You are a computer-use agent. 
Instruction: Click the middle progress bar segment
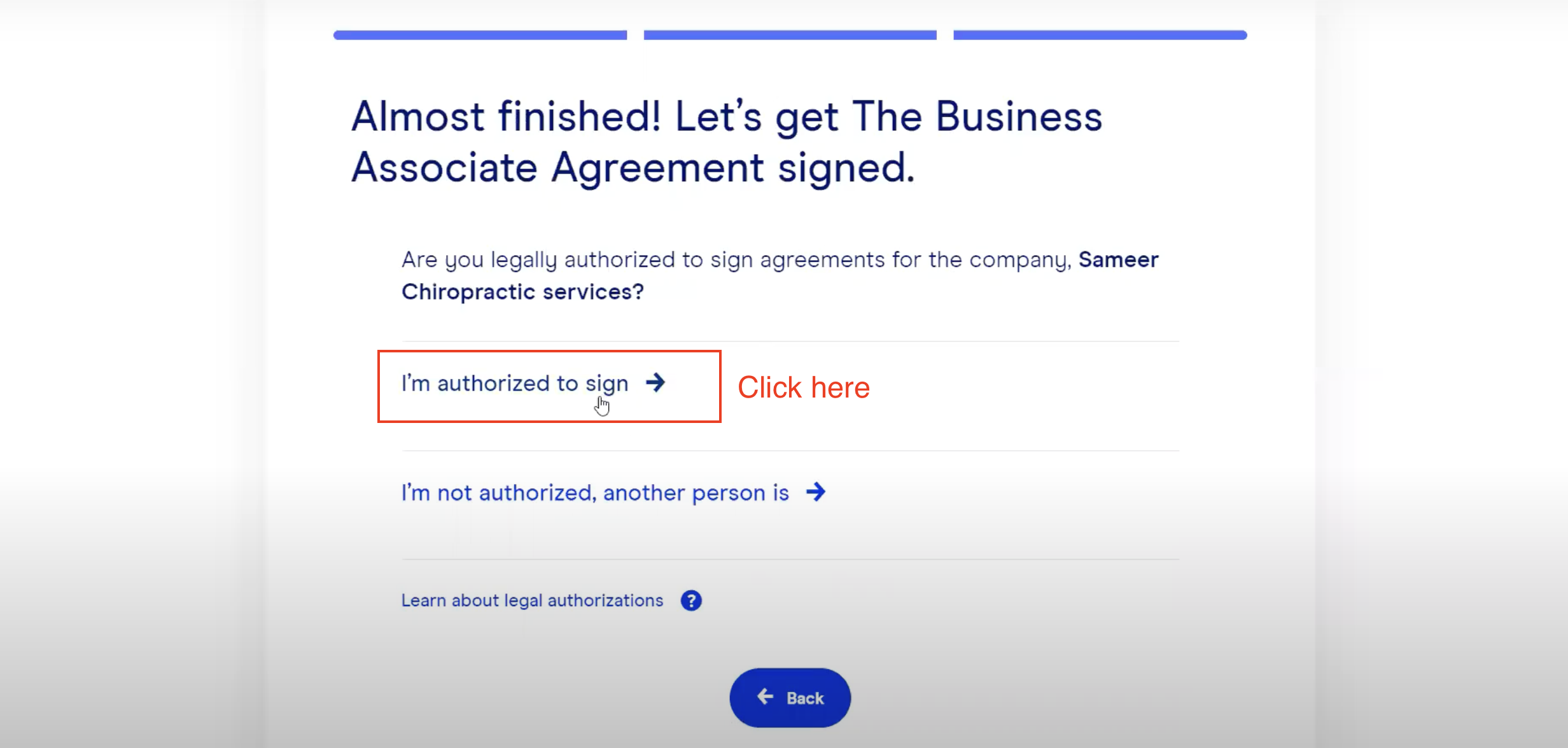[790, 34]
